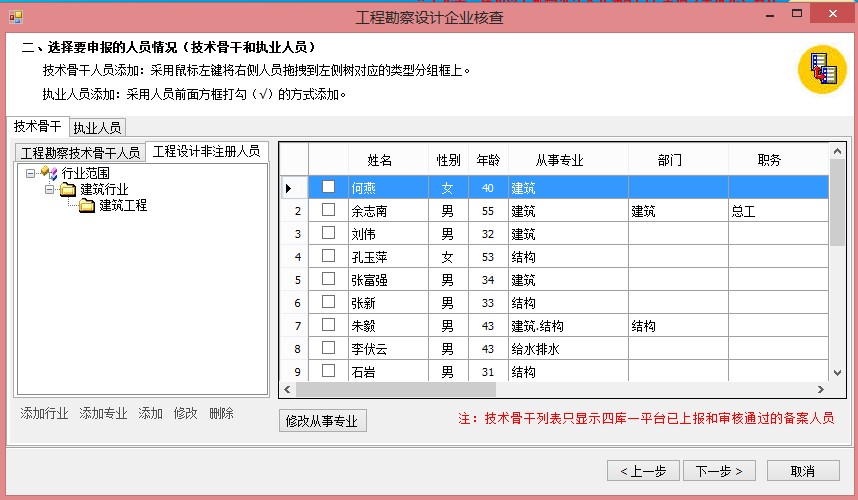Viewport: 858px width, 500px height.
Task: Select the 行业范围 root node icon
Action: click(x=49, y=174)
